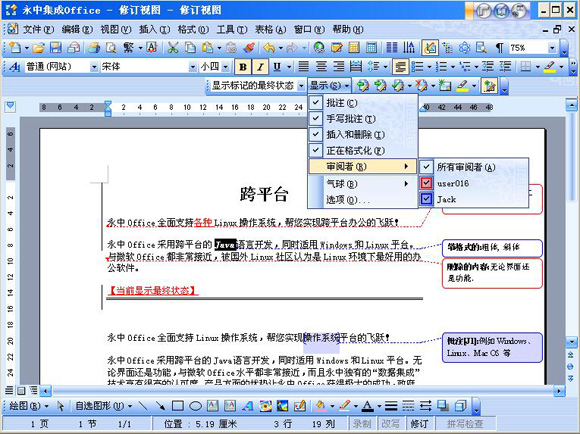Click the Cut scissors icon

pyautogui.click(x=173, y=47)
